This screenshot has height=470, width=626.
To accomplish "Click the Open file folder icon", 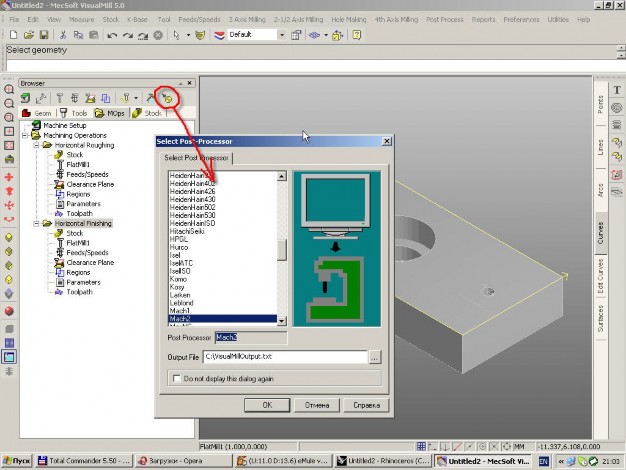I will click(28, 35).
